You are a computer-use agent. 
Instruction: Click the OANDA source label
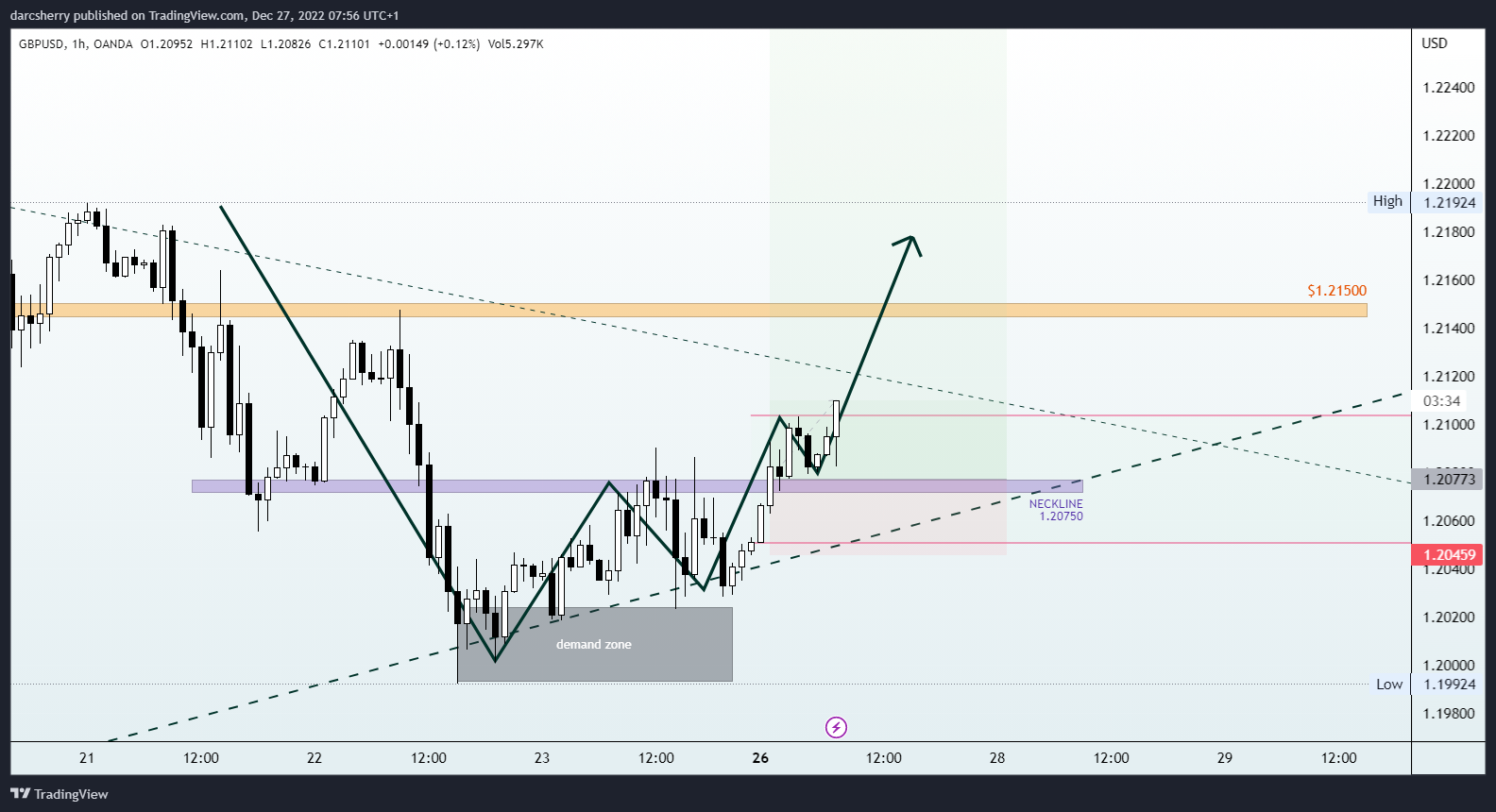(113, 44)
